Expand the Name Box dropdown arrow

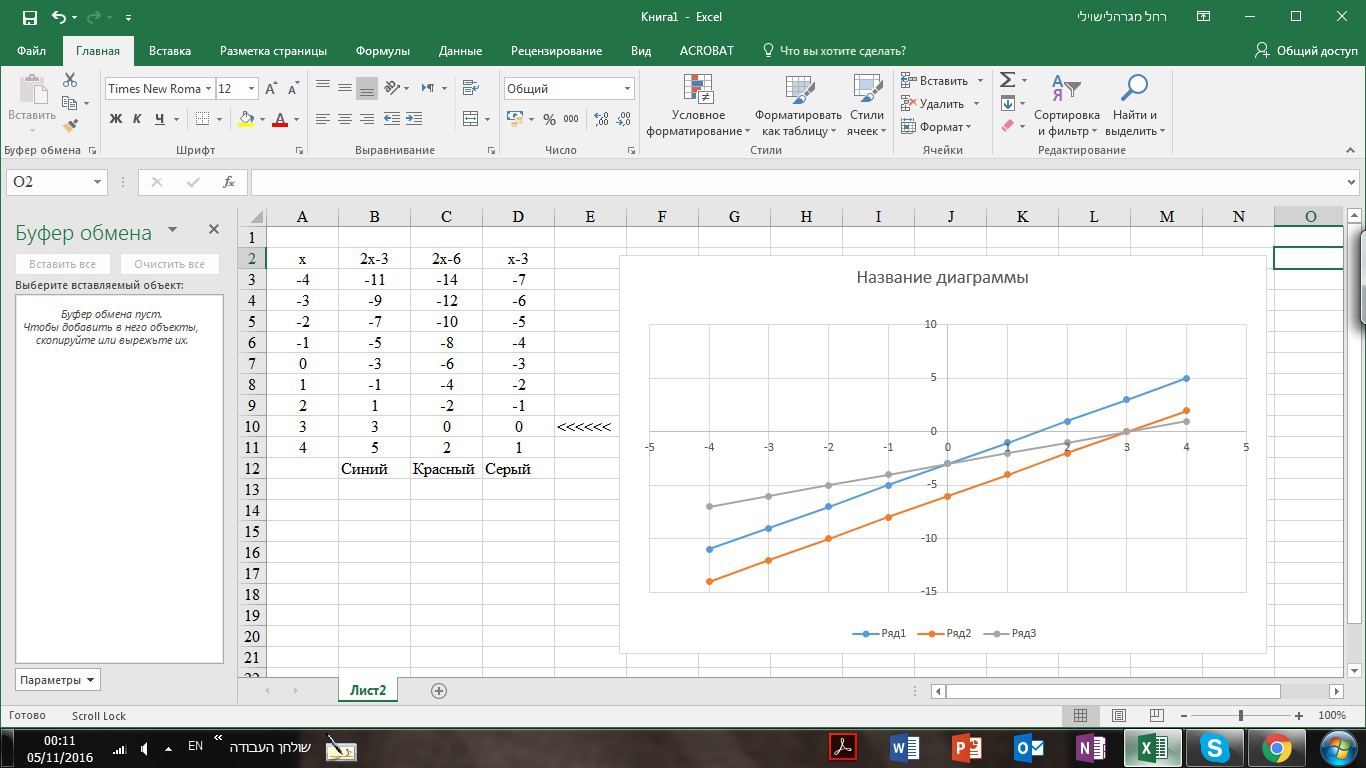click(x=97, y=182)
